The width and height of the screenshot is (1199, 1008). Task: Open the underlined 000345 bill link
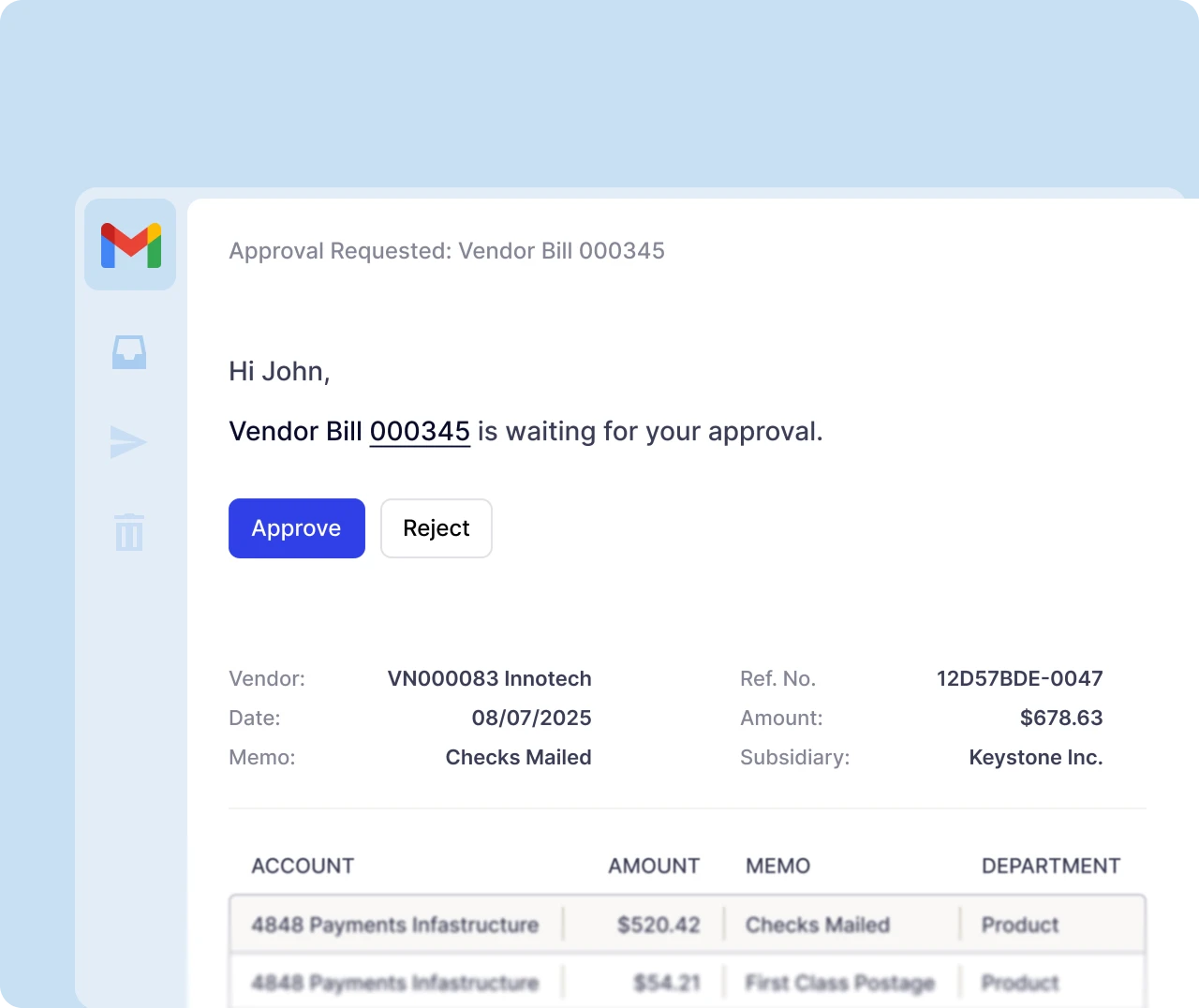(420, 432)
